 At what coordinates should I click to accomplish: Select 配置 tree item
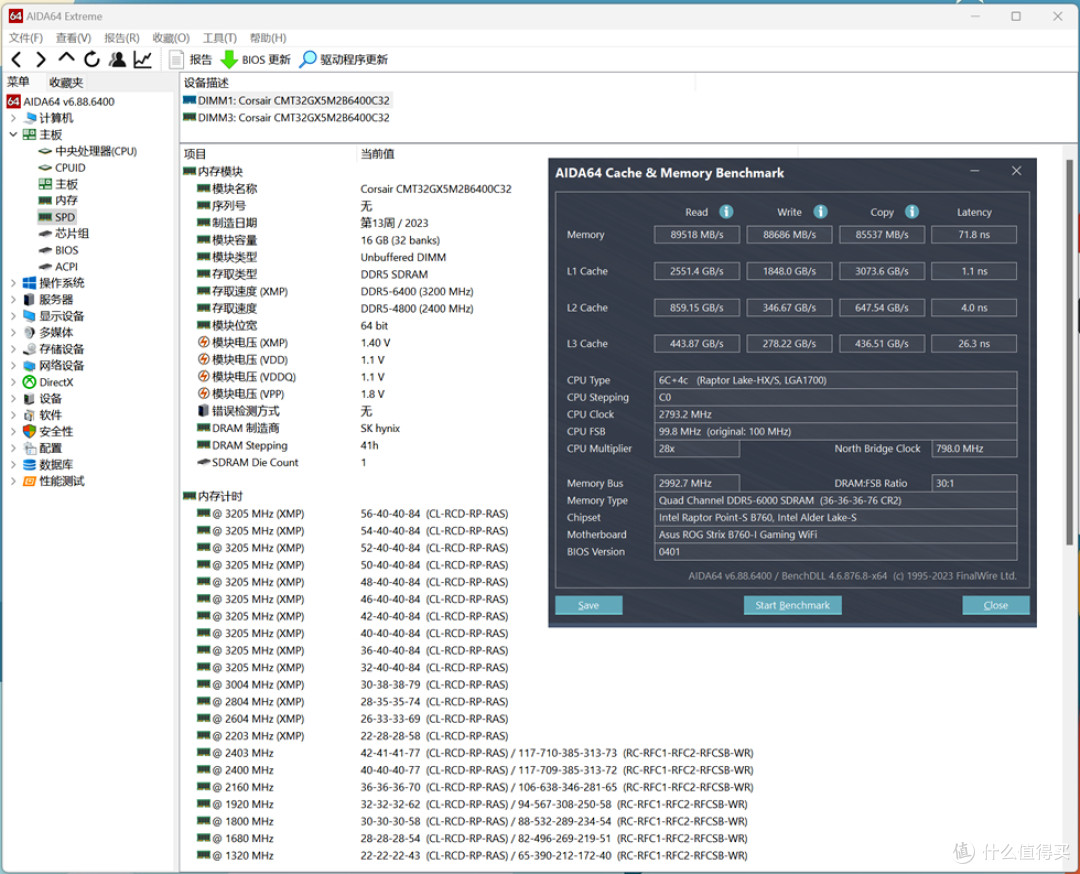pyautogui.click(x=43, y=448)
